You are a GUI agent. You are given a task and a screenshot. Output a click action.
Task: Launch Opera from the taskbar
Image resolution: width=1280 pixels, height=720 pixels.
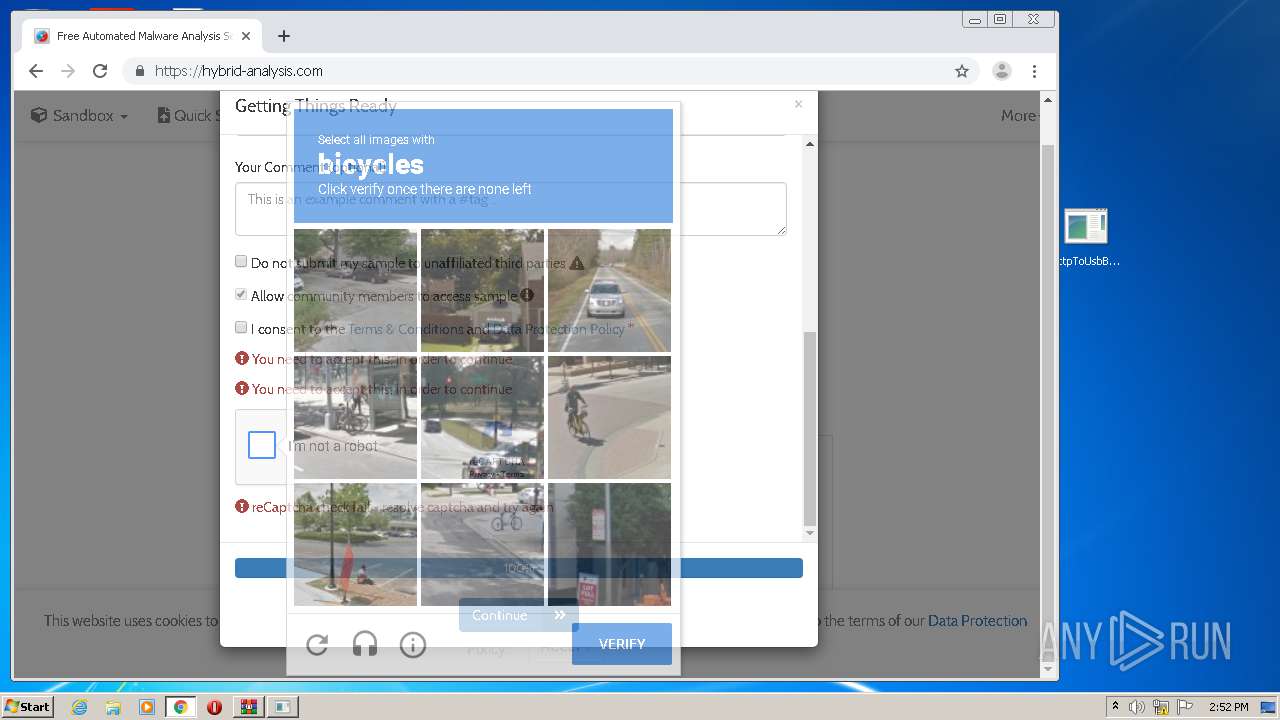pyautogui.click(x=214, y=707)
